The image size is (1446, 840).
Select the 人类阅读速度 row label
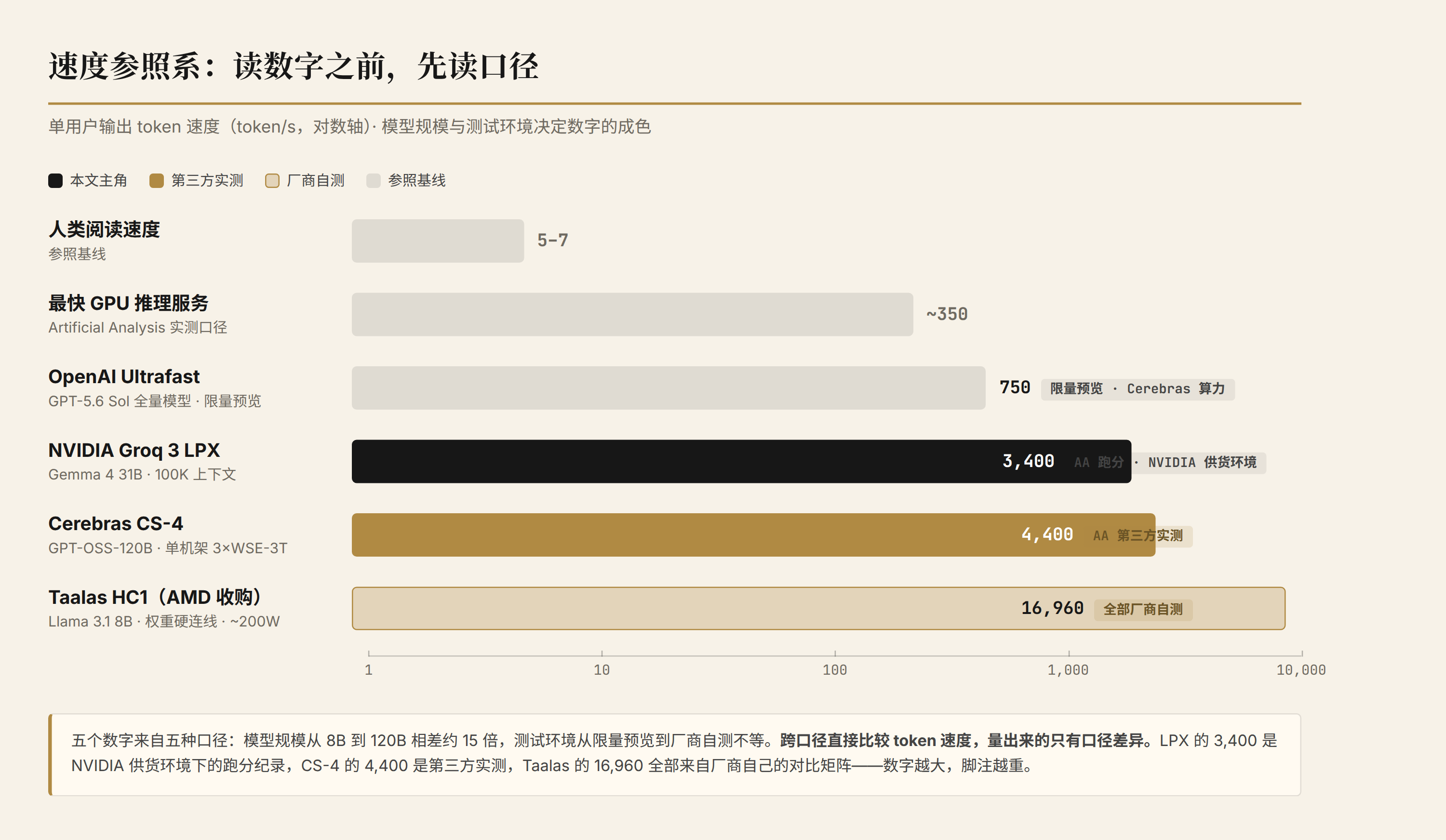104,229
